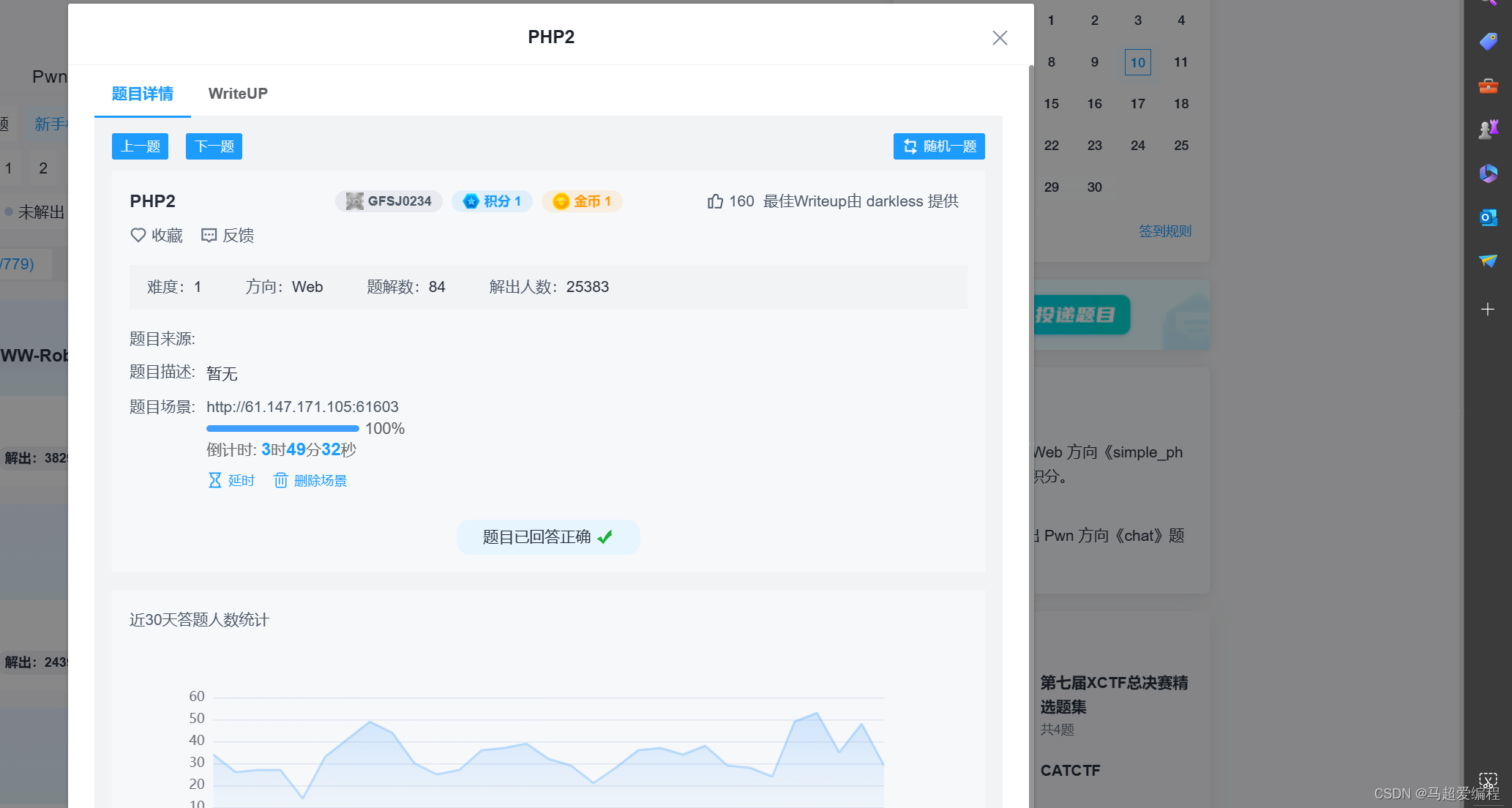Image resolution: width=1512 pixels, height=808 pixels.
Task: Close the PHP2 dialog
Action: tap(1000, 37)
